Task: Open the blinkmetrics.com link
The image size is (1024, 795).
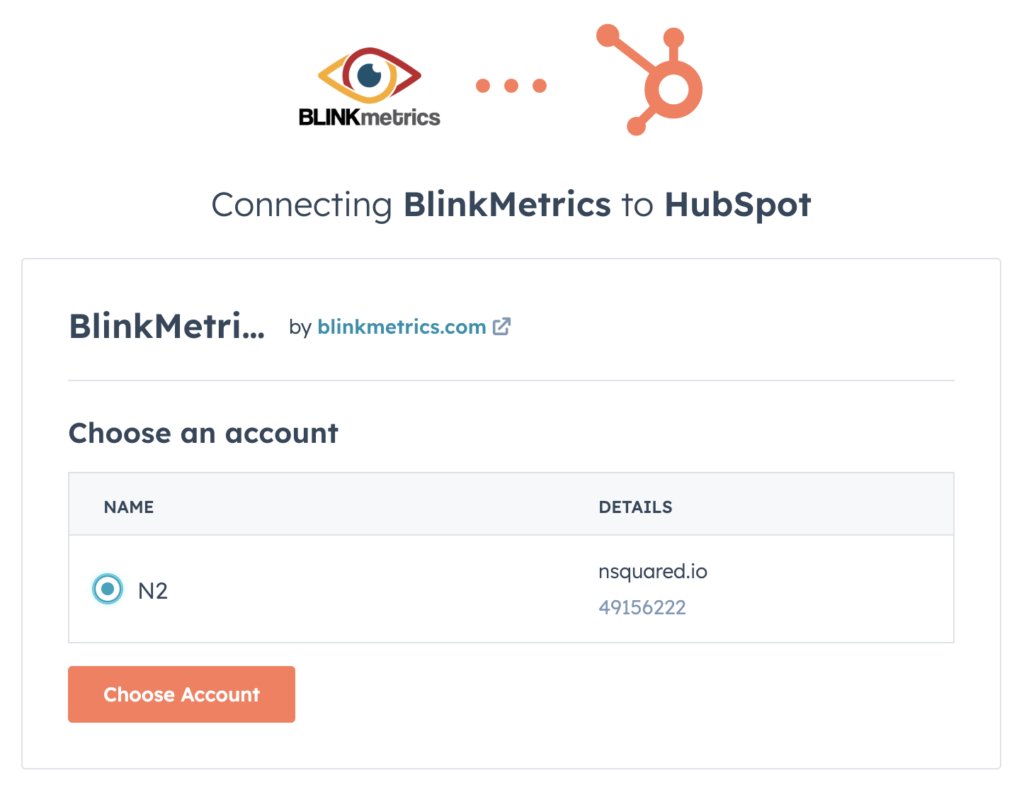Action: (401, 326)
